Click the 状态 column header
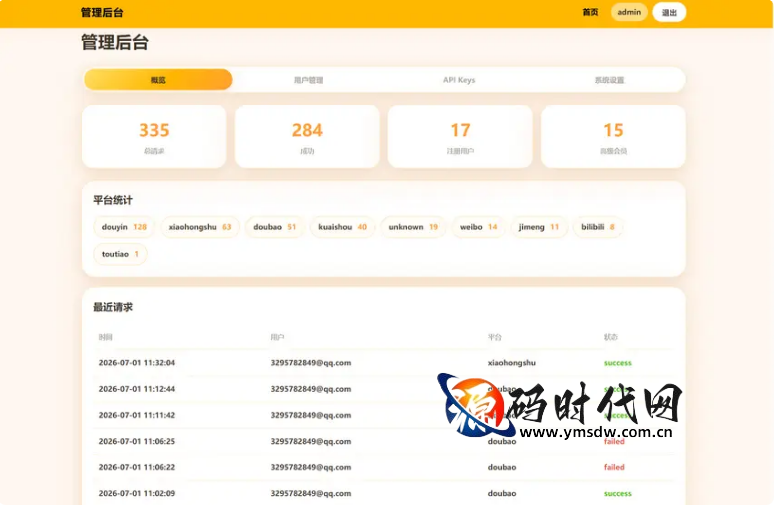Viewport: 775px width, 523px height. coord(611,337)
